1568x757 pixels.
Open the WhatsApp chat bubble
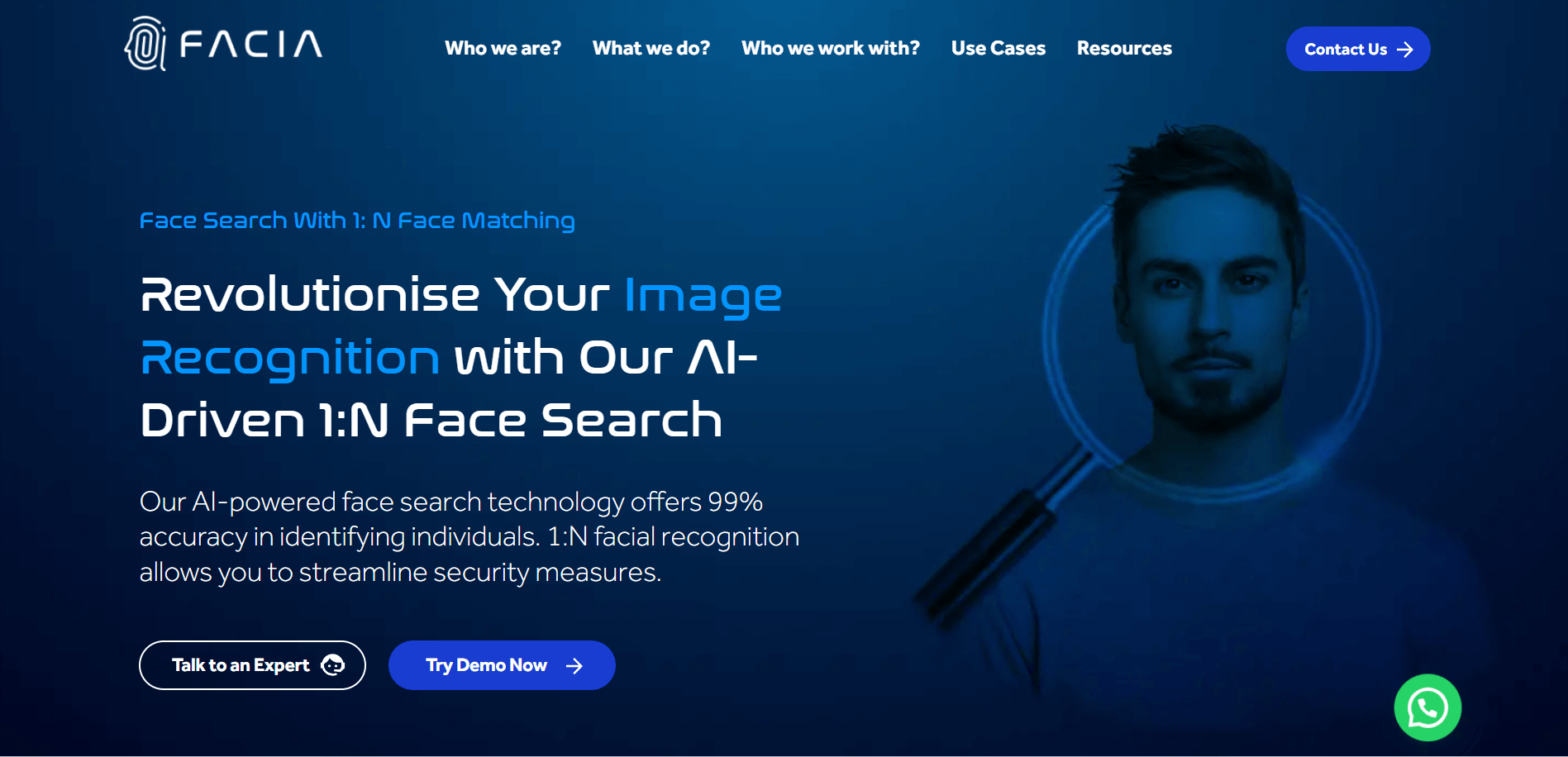(x=1427, y=707)
